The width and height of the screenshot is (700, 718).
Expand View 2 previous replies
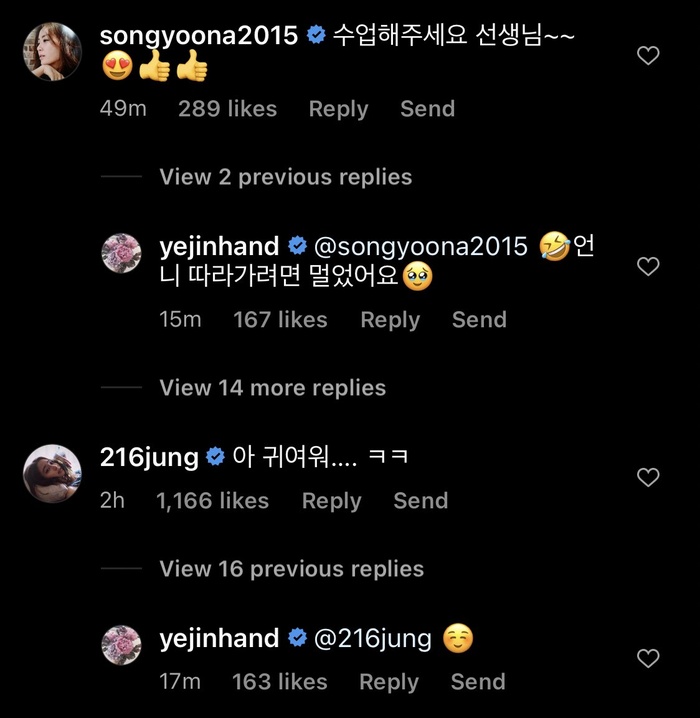pos(285,177)
